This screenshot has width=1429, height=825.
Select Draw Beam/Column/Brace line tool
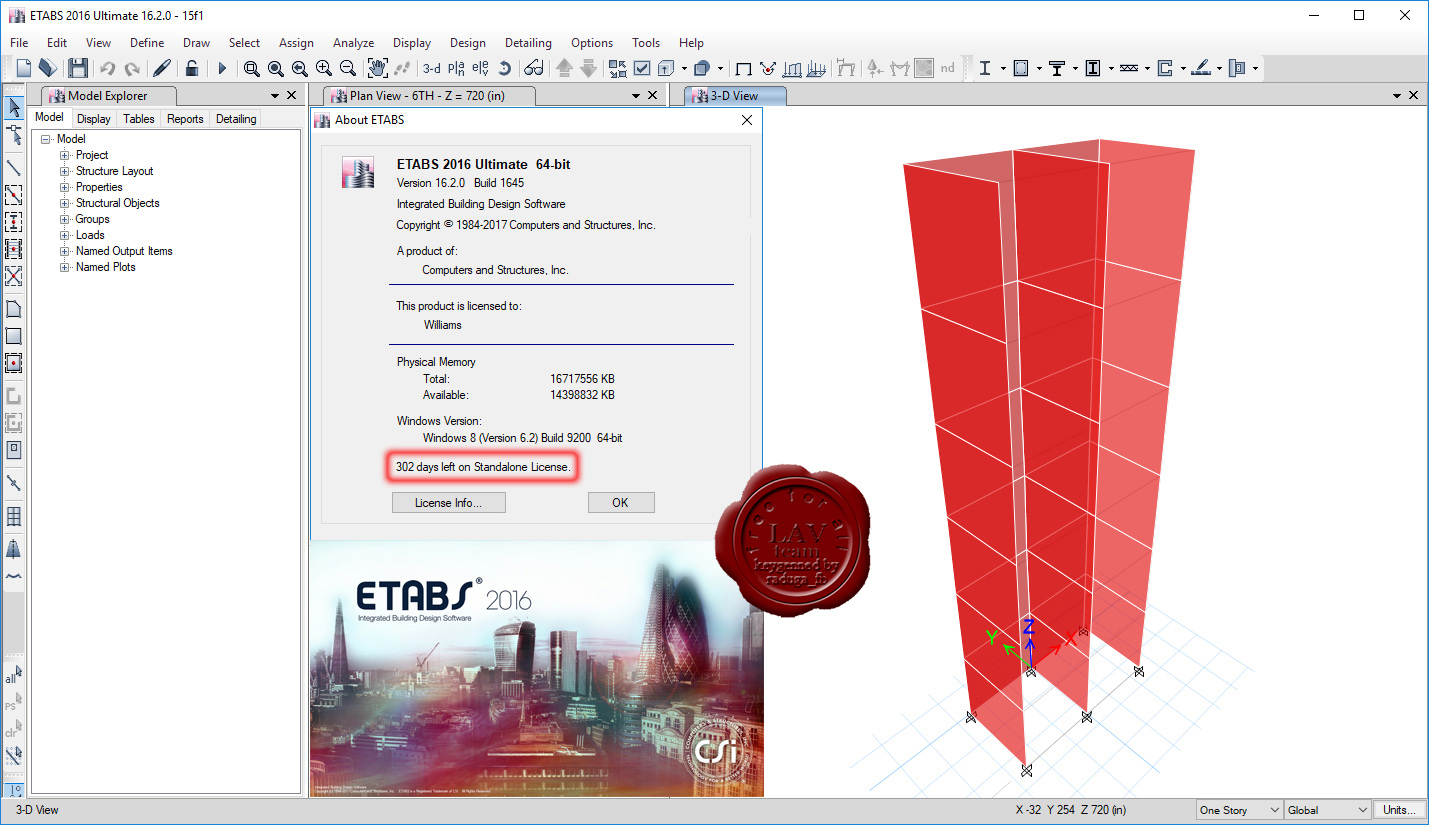(x=14, y=167)
